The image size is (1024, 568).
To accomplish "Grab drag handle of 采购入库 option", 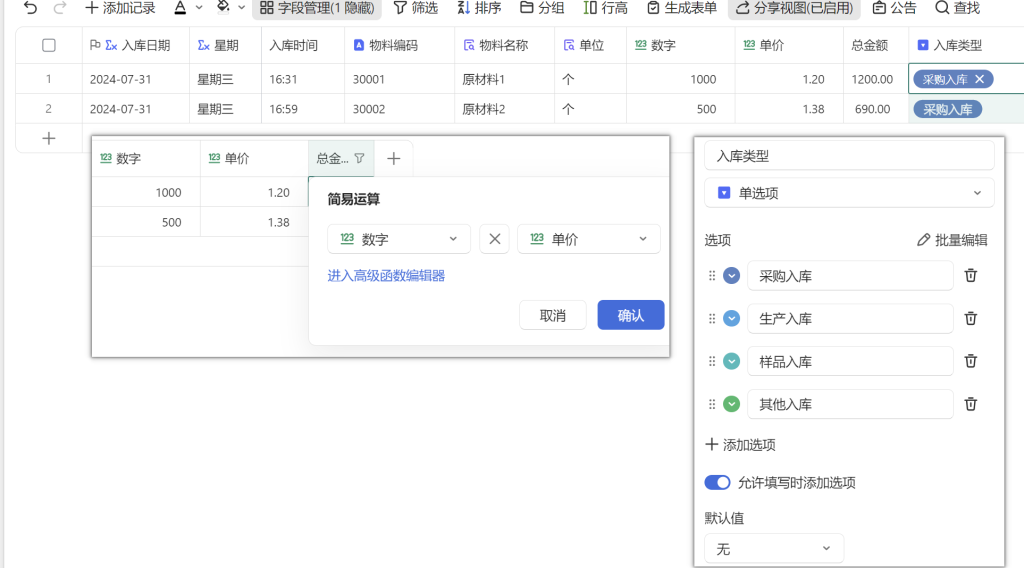I will pyautogui.click(x=712, y=276).
